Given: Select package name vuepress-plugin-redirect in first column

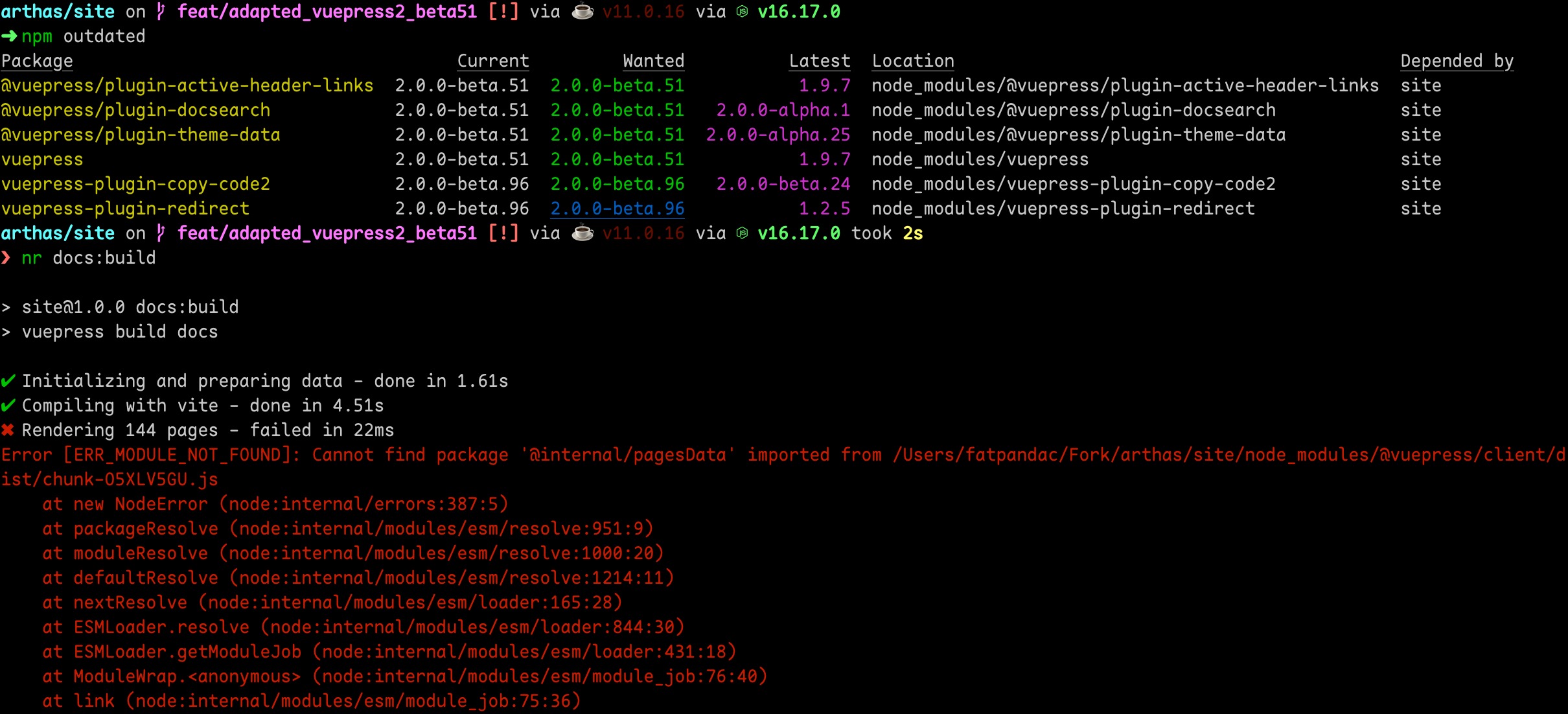Looking at the screenshot, I should click(x=125, y=209).
